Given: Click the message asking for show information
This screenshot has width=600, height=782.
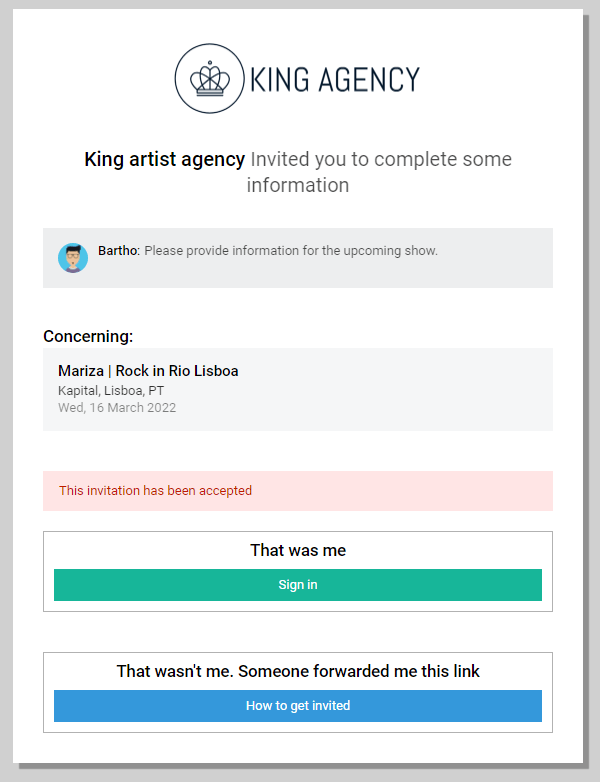Looking at the screenshot, I should [291, 250].
